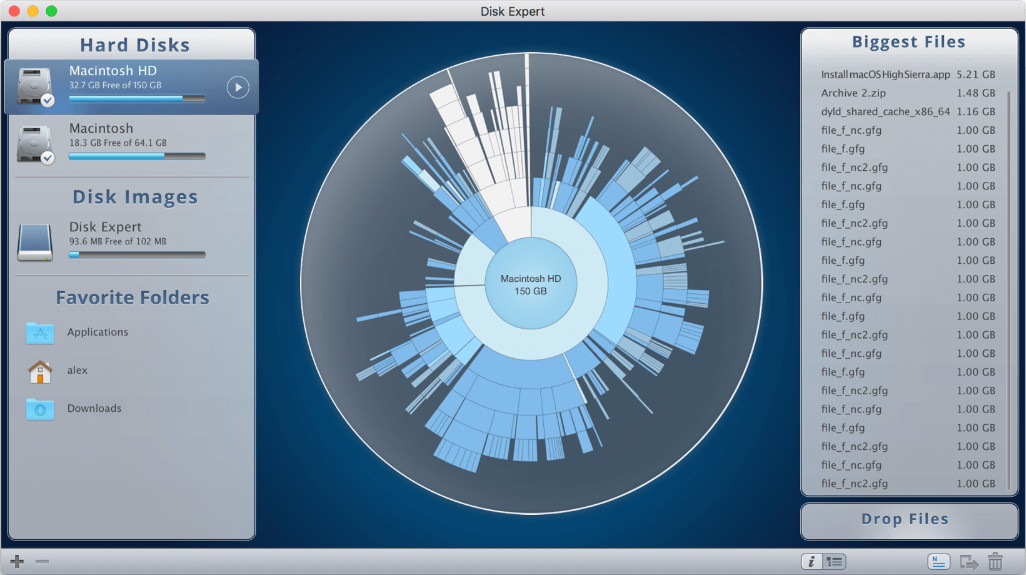Screen dimensions: 1026x575
Task: Click the '32.7 GB Free of 150 GB' text
Action: click(115, 85)
